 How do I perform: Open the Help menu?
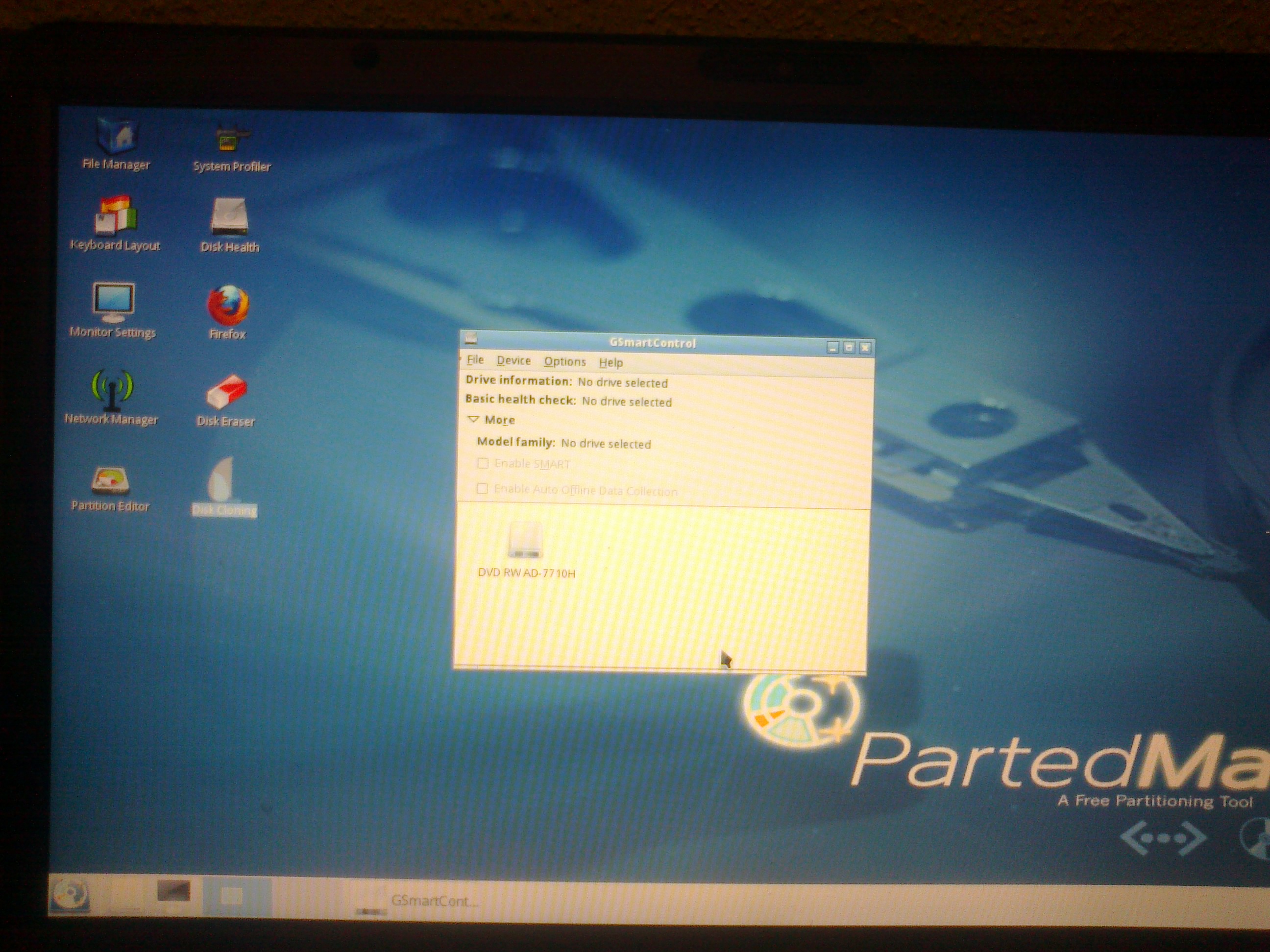point(611,363)
